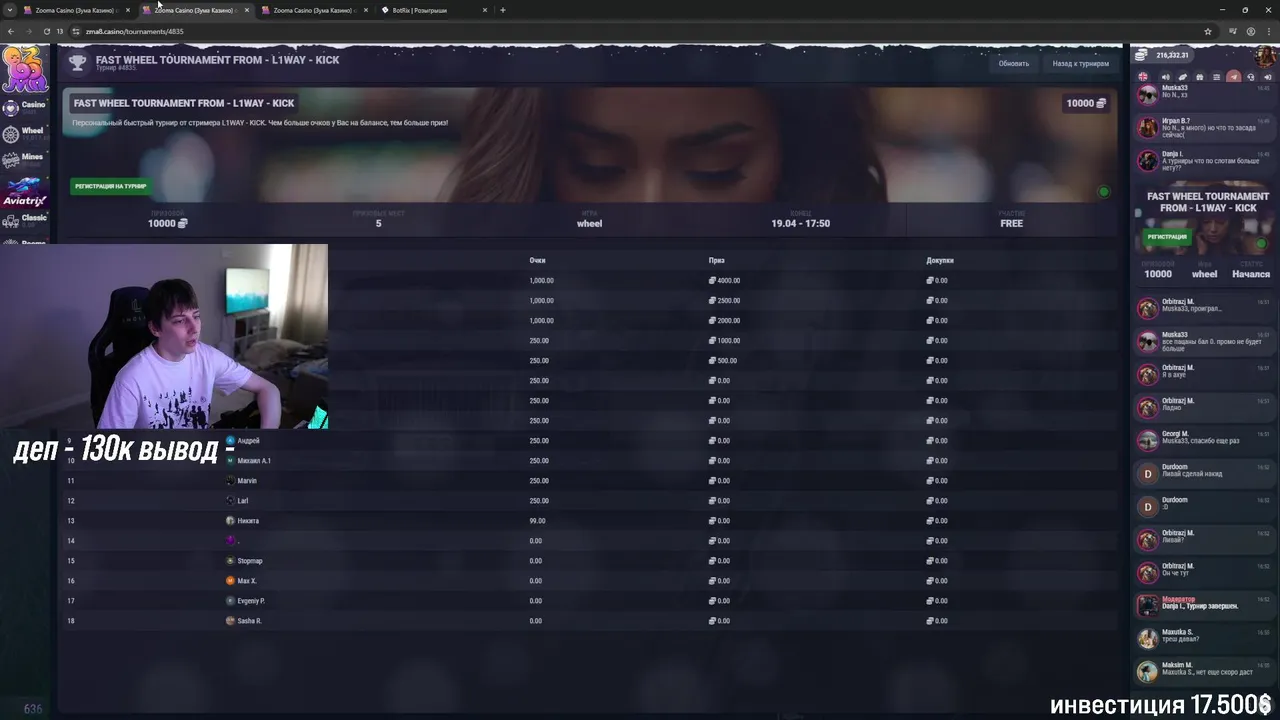Open the gift bonuses icon in chat bar
This screenshot has height=720, width=1280.
pyautogui.click(x=1199, y=77)
